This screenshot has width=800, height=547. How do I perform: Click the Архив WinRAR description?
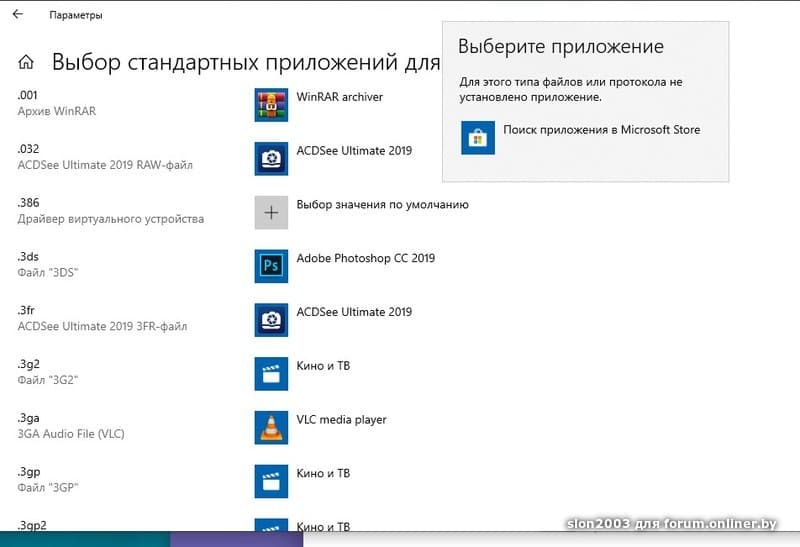click(x=57, y=111)
